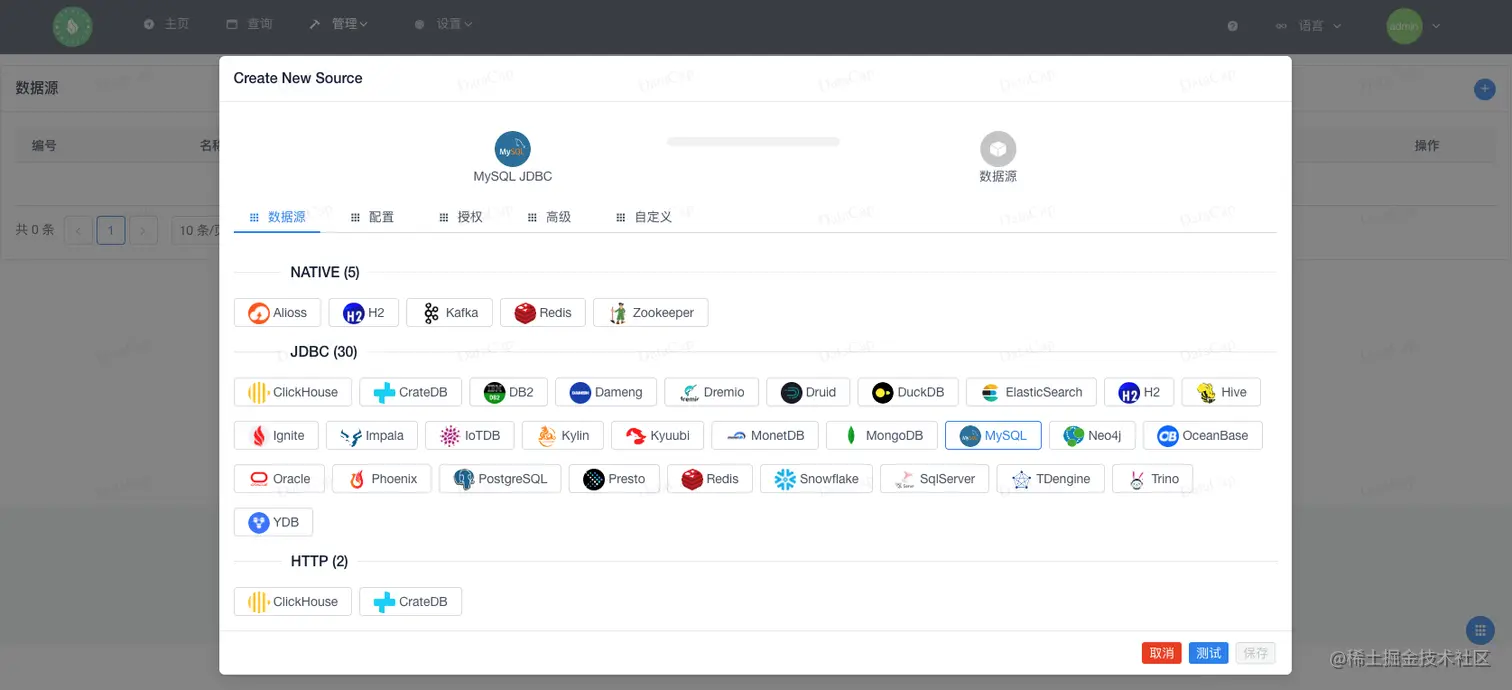Select the Impala source
Viewport: 1512px width, 690px height.
point(372,435)
